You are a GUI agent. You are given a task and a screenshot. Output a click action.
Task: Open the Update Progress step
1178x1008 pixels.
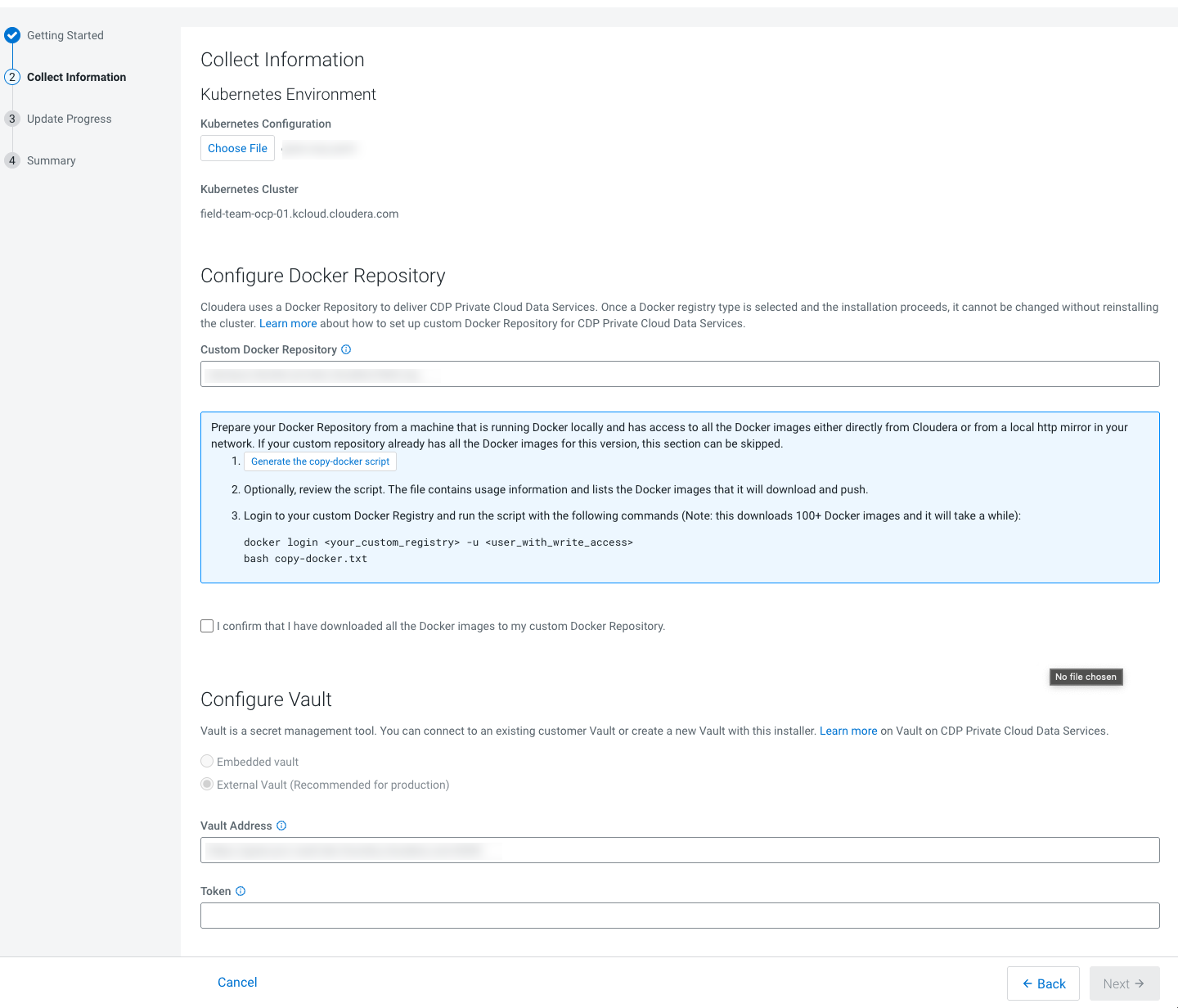coord(70,119)
